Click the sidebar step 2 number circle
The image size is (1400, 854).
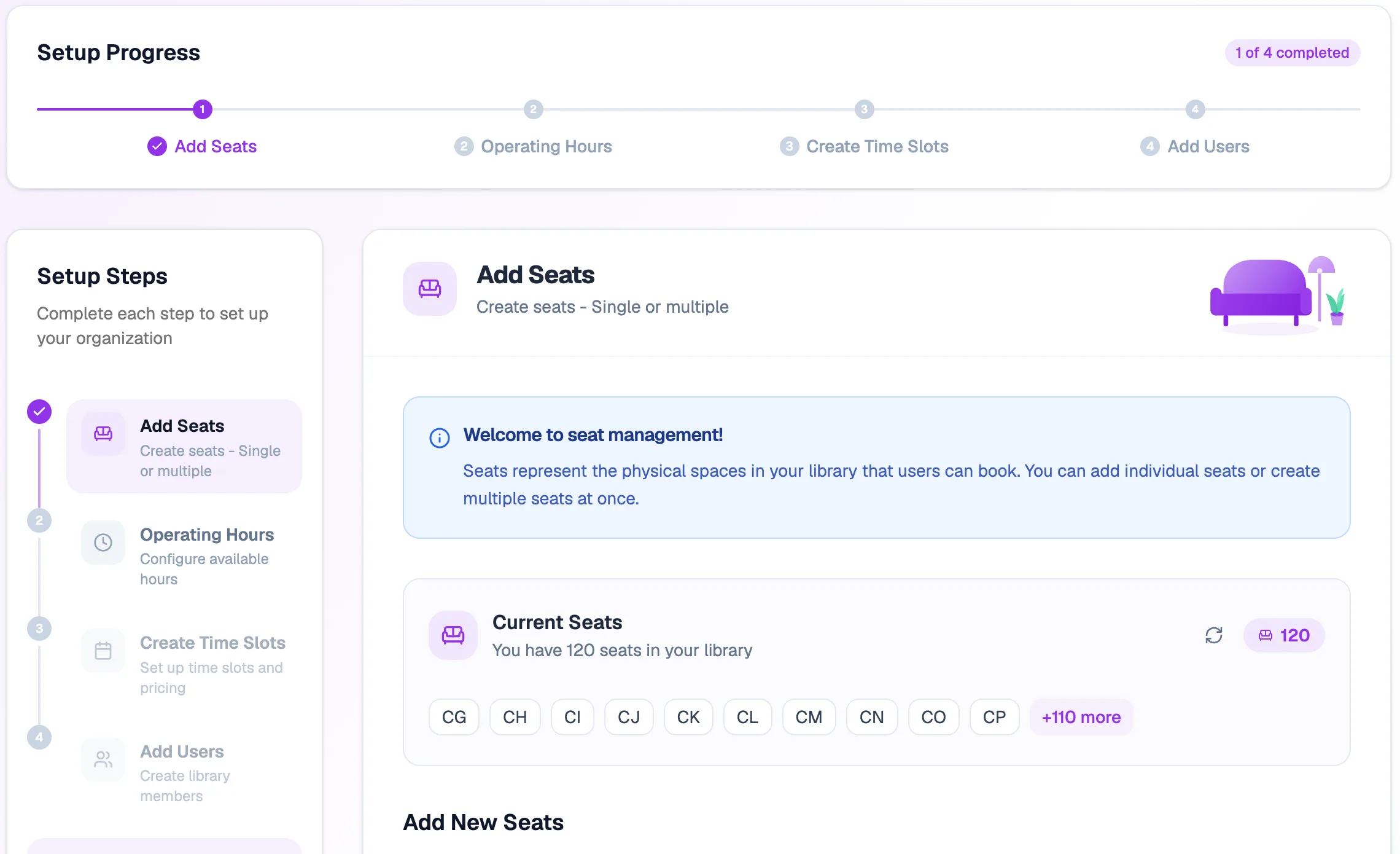pyautogui.click(x=39, y=520)
